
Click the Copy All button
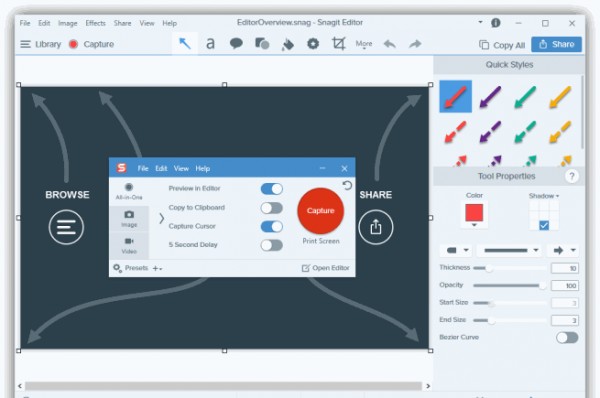point(502,45)
